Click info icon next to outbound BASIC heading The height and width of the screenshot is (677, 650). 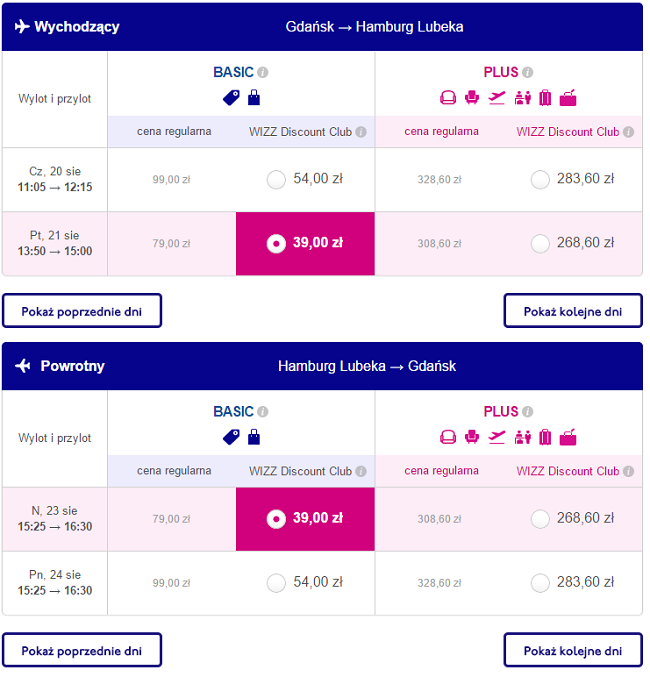[x=263, y=73]
